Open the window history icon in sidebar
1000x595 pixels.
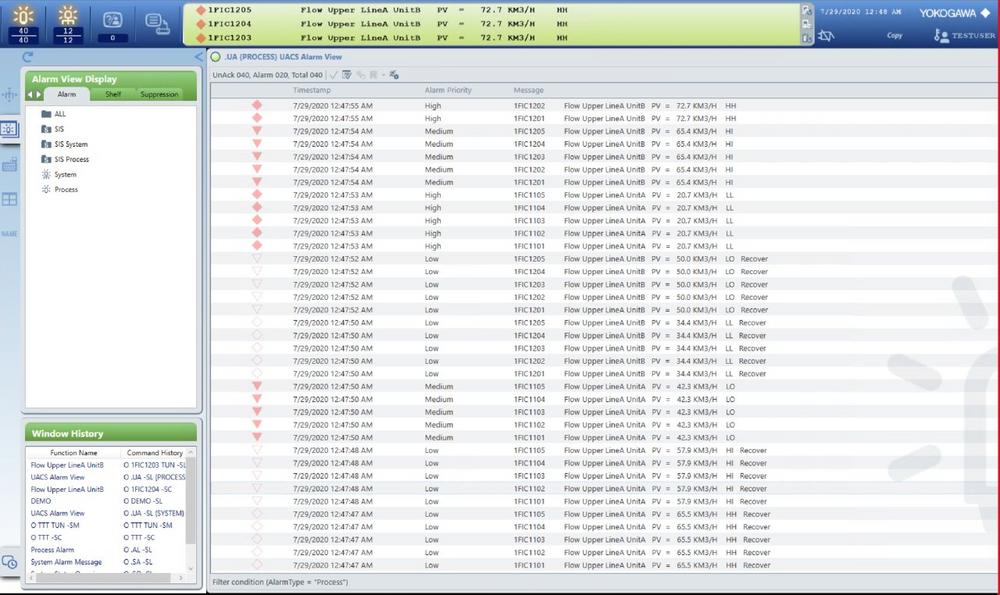coord(10,562)
